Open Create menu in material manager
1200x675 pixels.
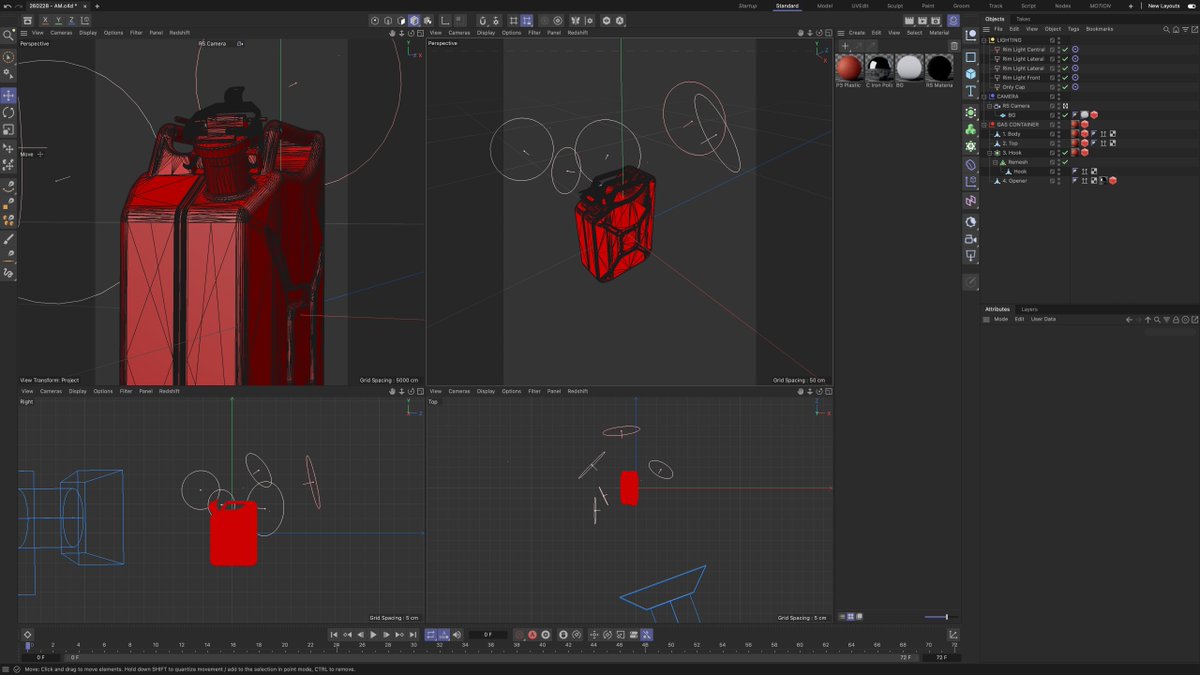pos(857,32)
